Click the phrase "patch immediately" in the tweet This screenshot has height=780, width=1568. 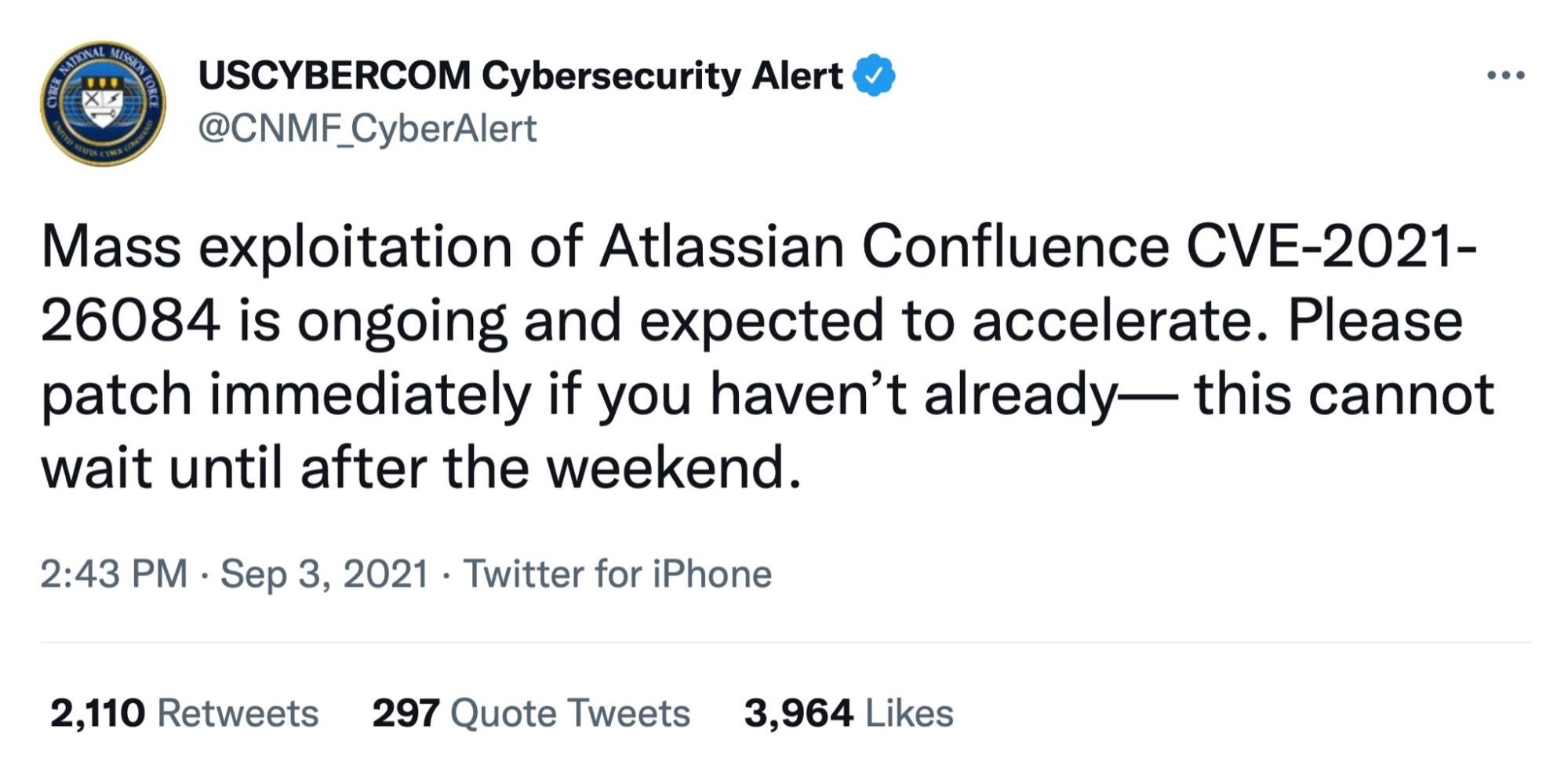[286, 395]
